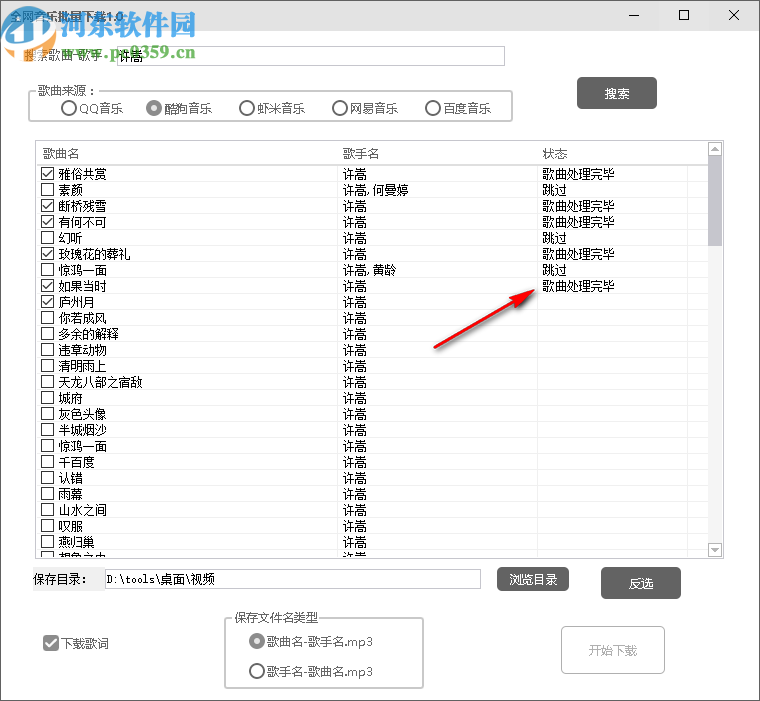Check the song 清明雨上
Viewport: 760px width, 701px height.
pos(48,366)
